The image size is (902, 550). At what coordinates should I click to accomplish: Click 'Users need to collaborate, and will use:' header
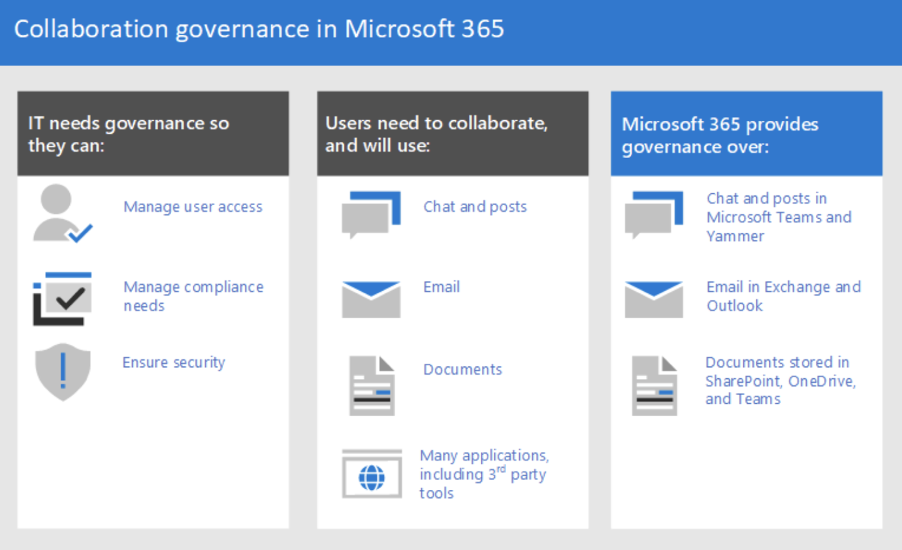click(453, 133)
